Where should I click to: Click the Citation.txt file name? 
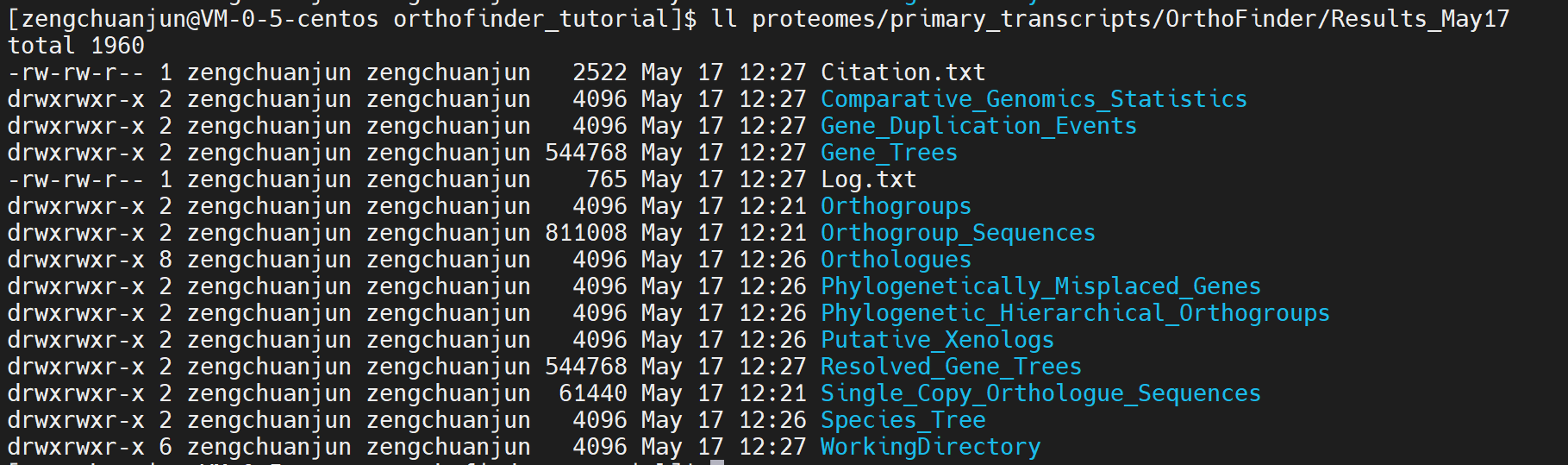click(x=903, y=72)
